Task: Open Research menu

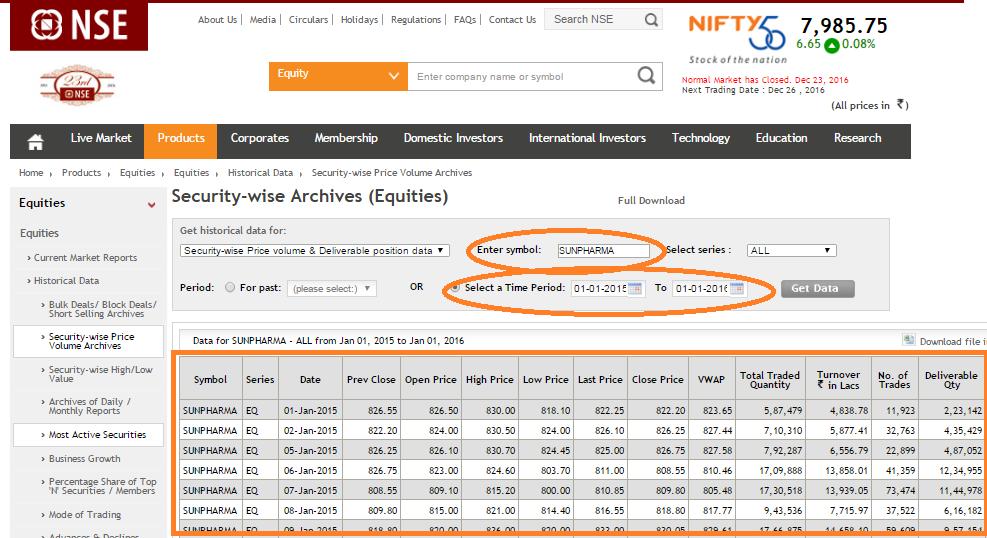Action: 857,138
